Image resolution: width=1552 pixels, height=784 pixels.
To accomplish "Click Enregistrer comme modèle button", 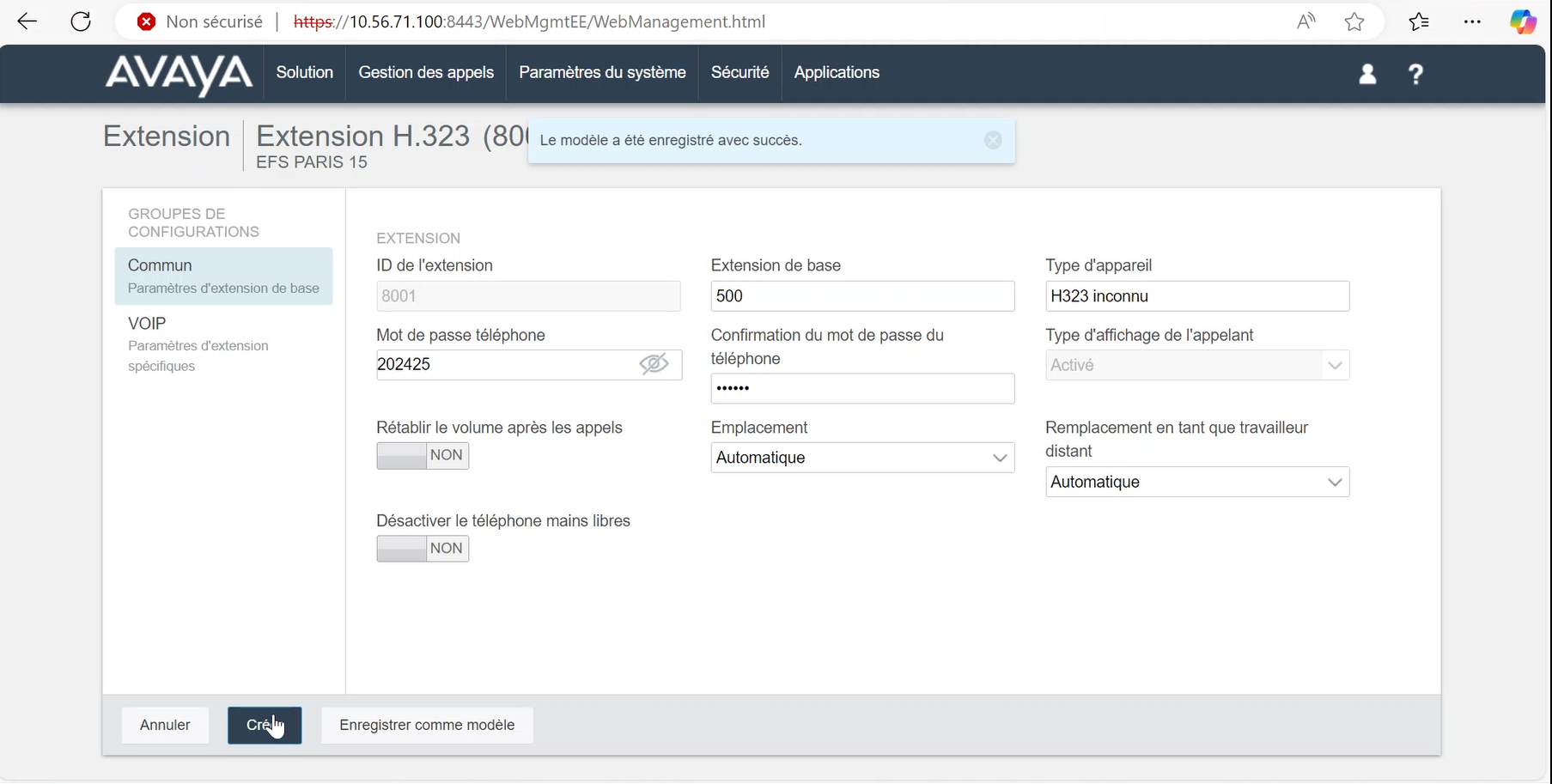I will point(427,726).
